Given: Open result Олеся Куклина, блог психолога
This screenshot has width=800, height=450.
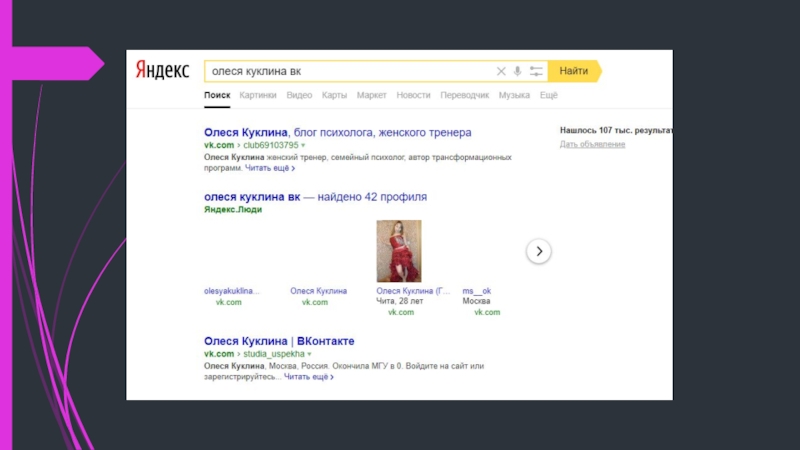Looking at the screenshot, I should coord(338,133).
